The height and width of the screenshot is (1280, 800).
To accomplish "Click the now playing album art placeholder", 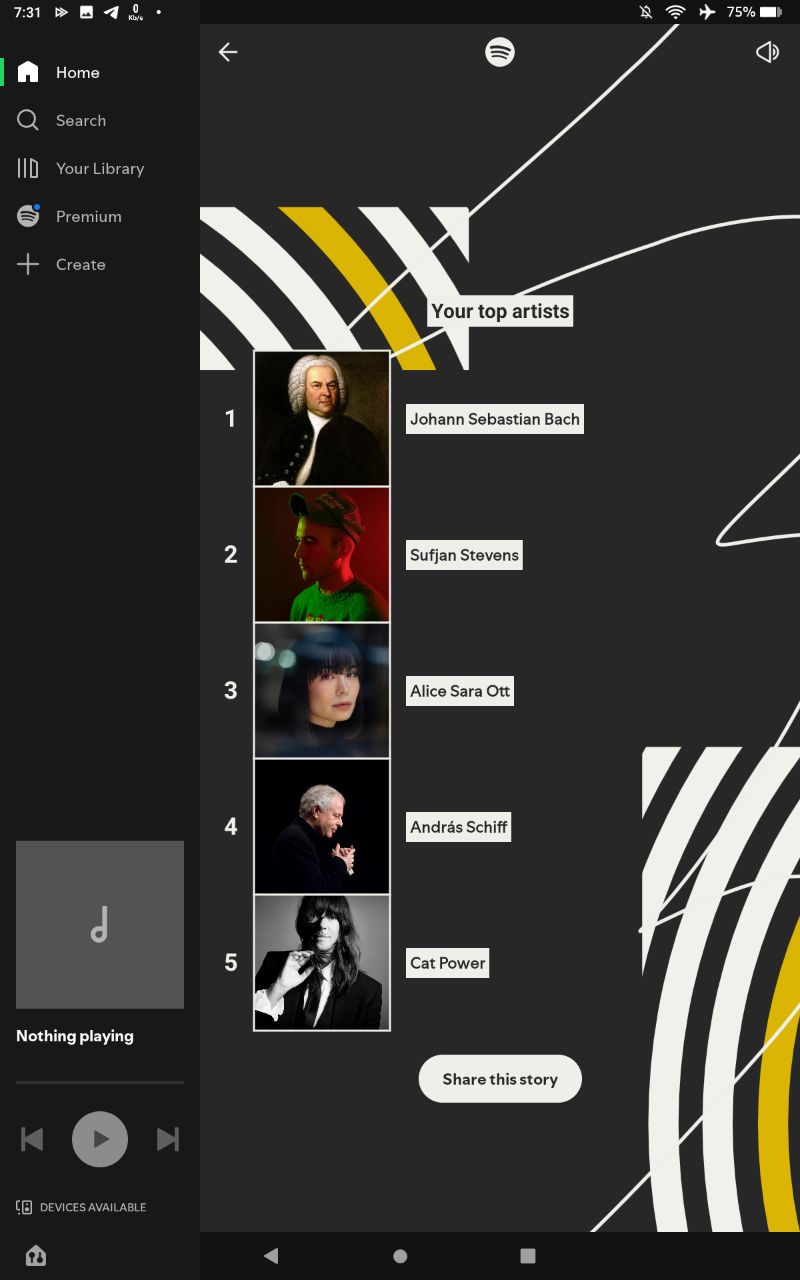I will click(100, 924).
